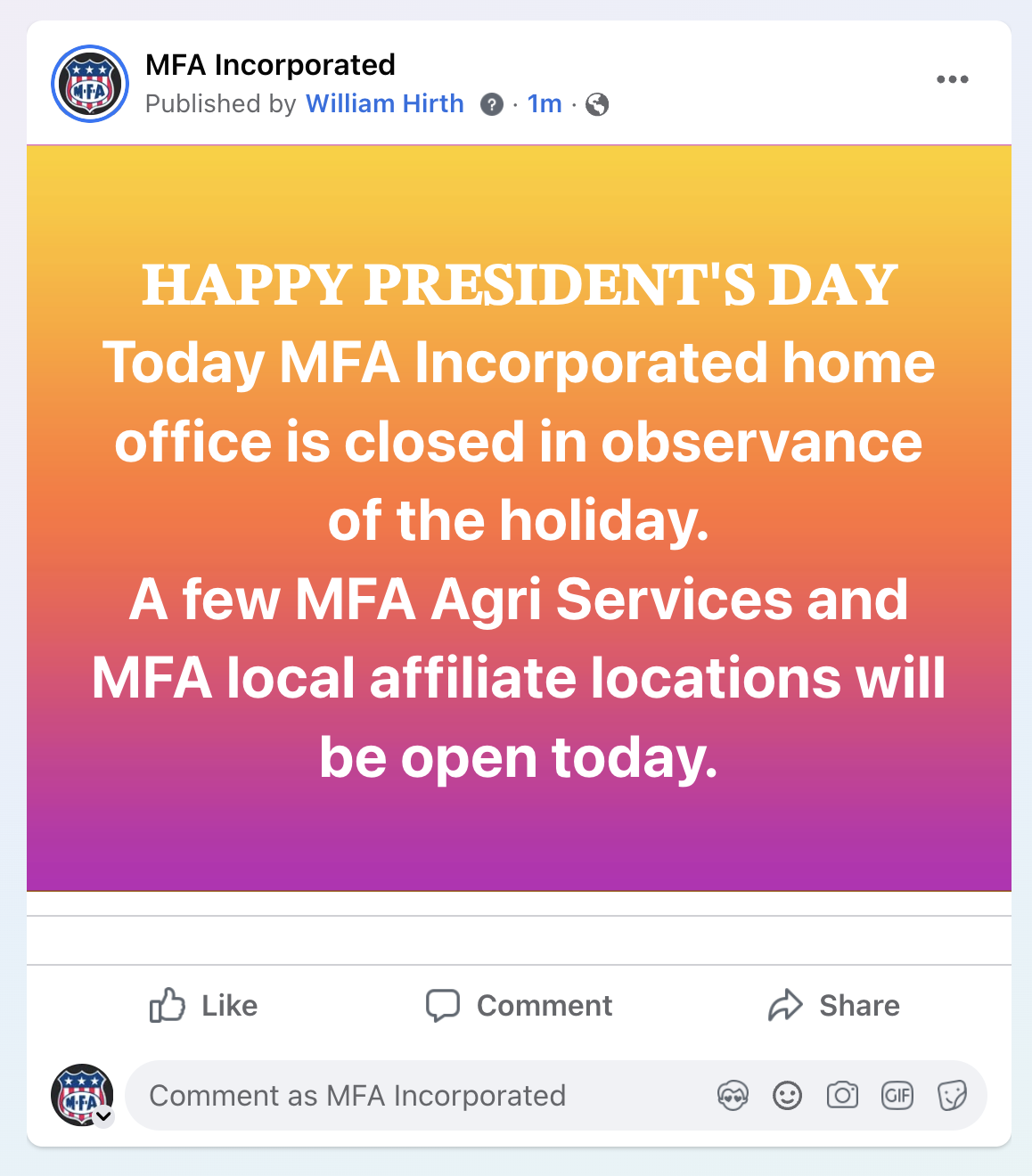Viewport: 1032px width, 1176px height.
Task: Expand the comment identity switcher chevron
Action: 104,1116
